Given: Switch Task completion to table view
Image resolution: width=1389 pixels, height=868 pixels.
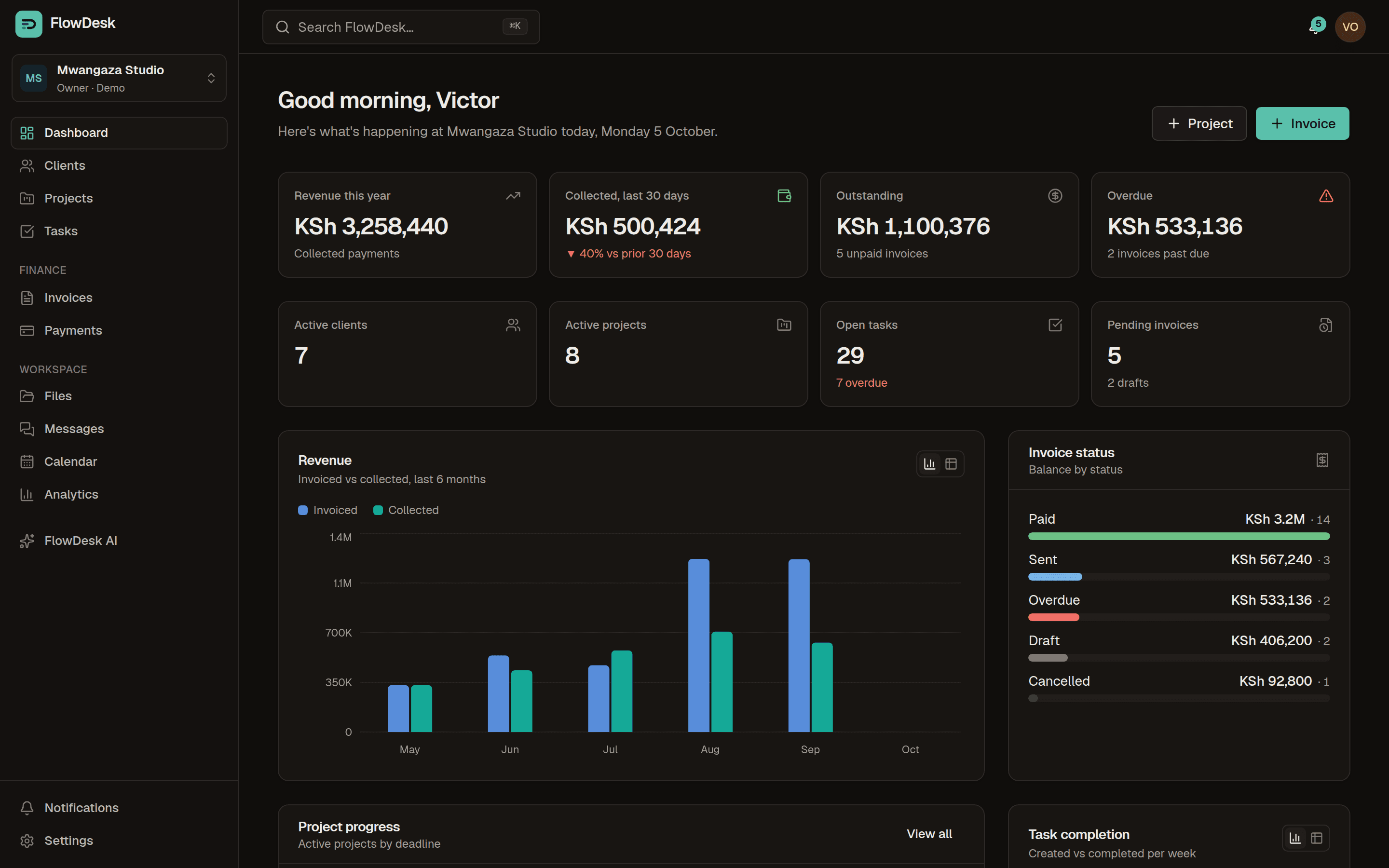Looking at the screenshot, I should tap(1317, 838).
